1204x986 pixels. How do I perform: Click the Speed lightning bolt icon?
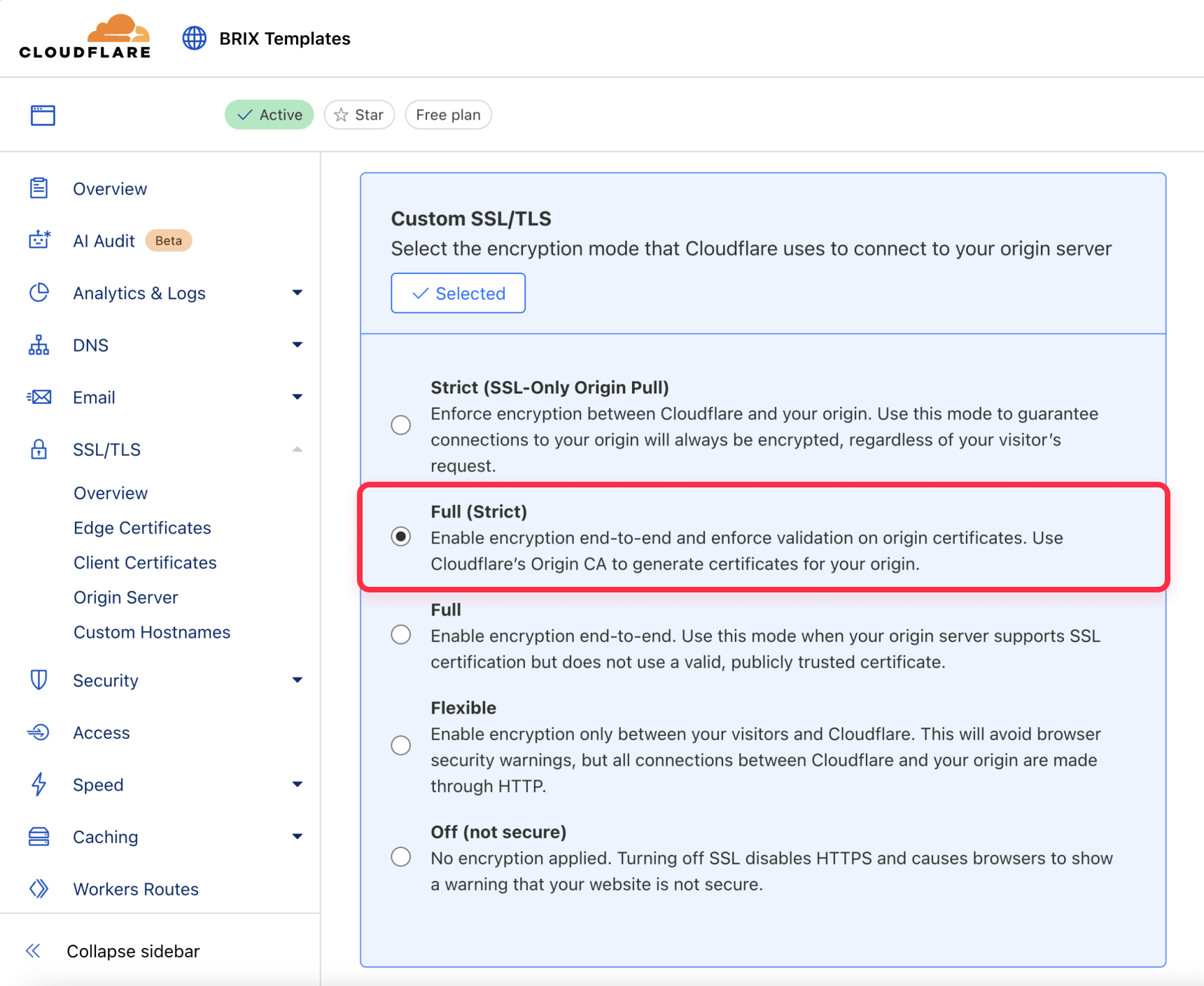[39, 784]
